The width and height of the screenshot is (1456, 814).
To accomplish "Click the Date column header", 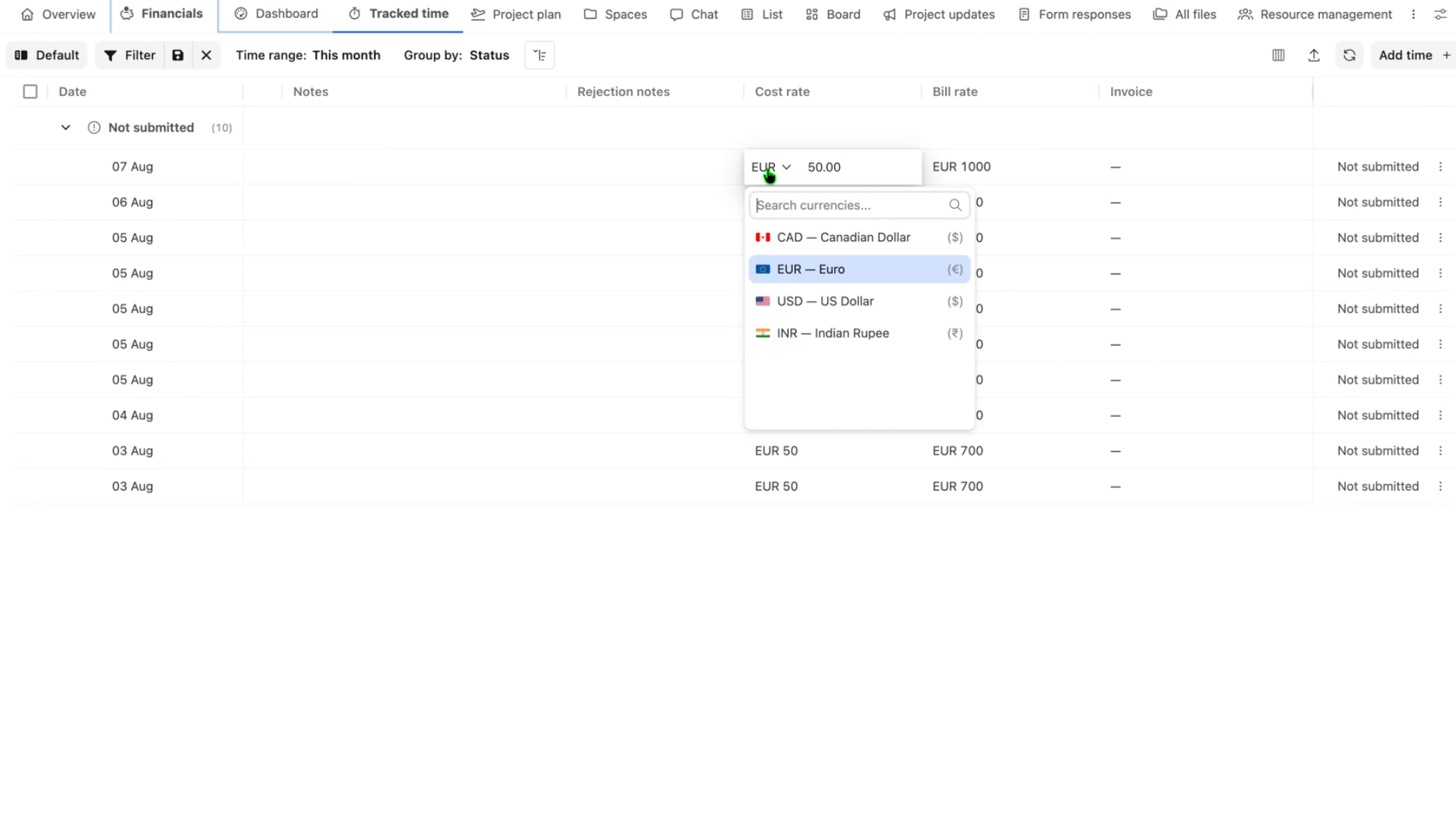I will (73, 92).
